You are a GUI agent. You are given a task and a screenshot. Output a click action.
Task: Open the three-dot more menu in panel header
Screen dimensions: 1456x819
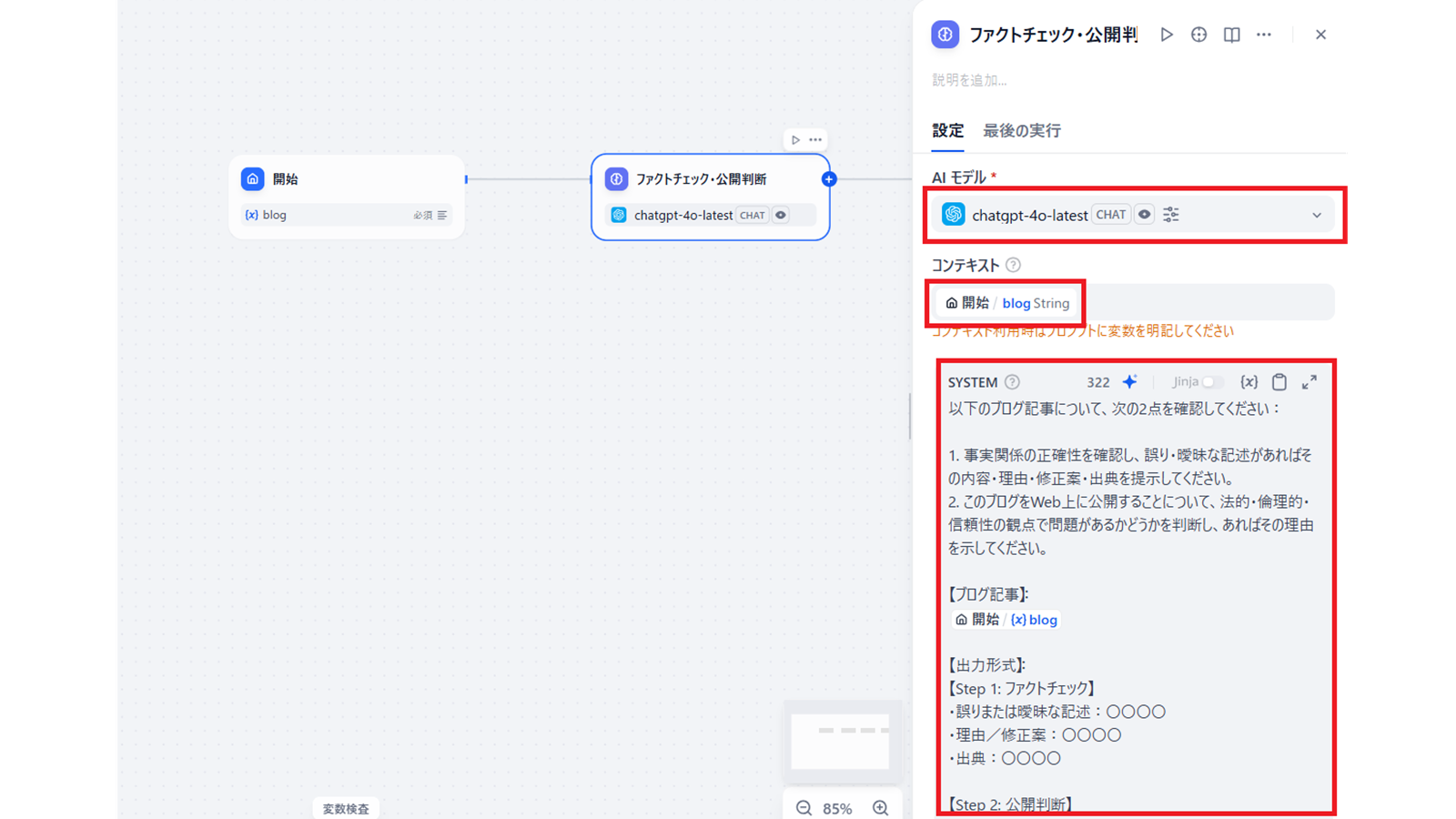point(1264,35)
